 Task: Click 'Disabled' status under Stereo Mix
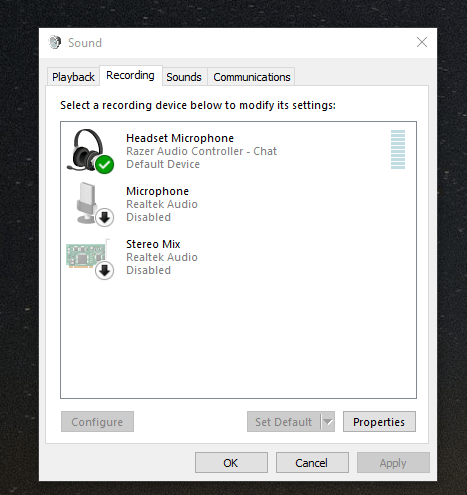tap(148, 270)
